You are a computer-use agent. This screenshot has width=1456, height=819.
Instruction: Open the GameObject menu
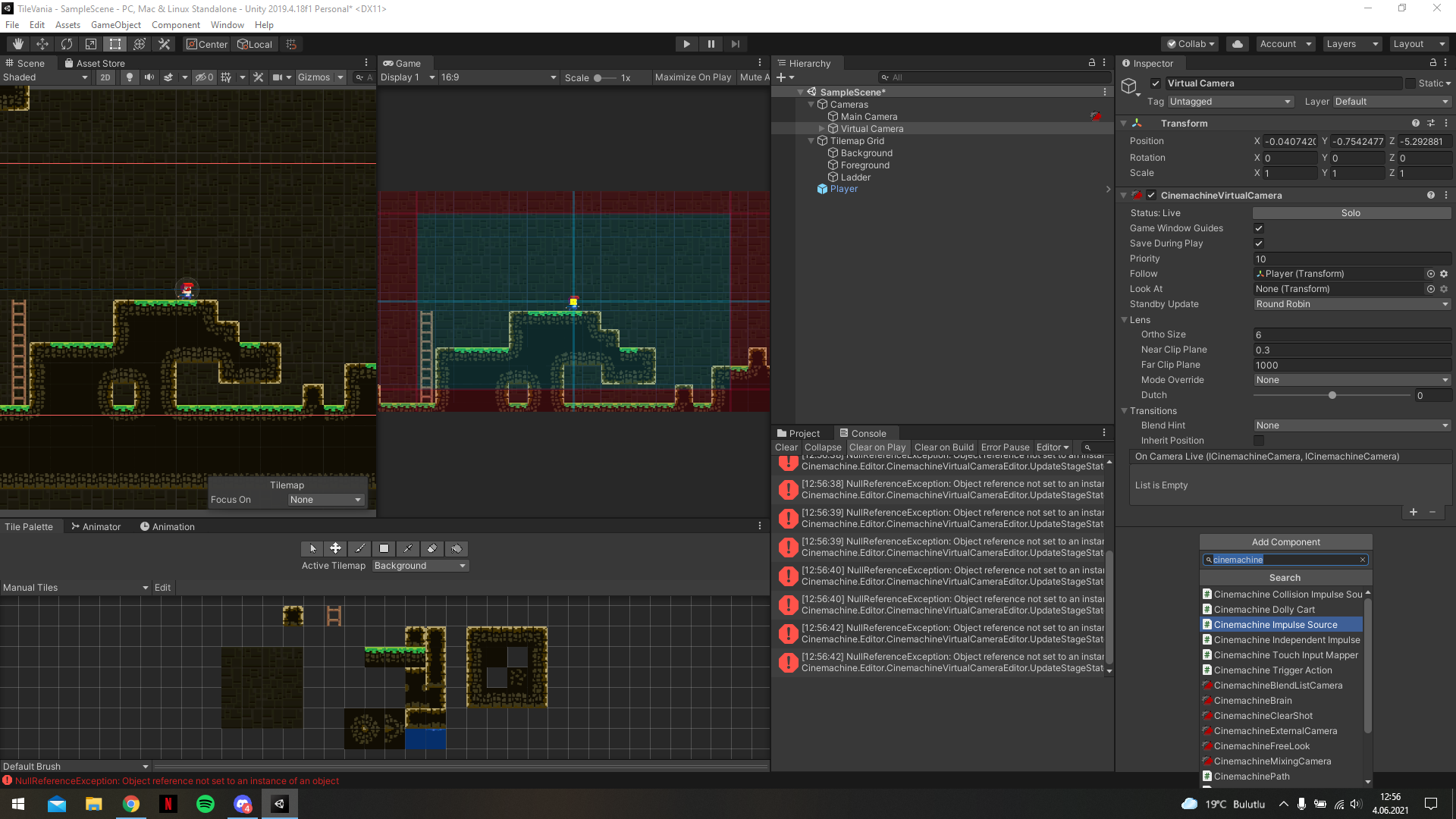(115, 25)
